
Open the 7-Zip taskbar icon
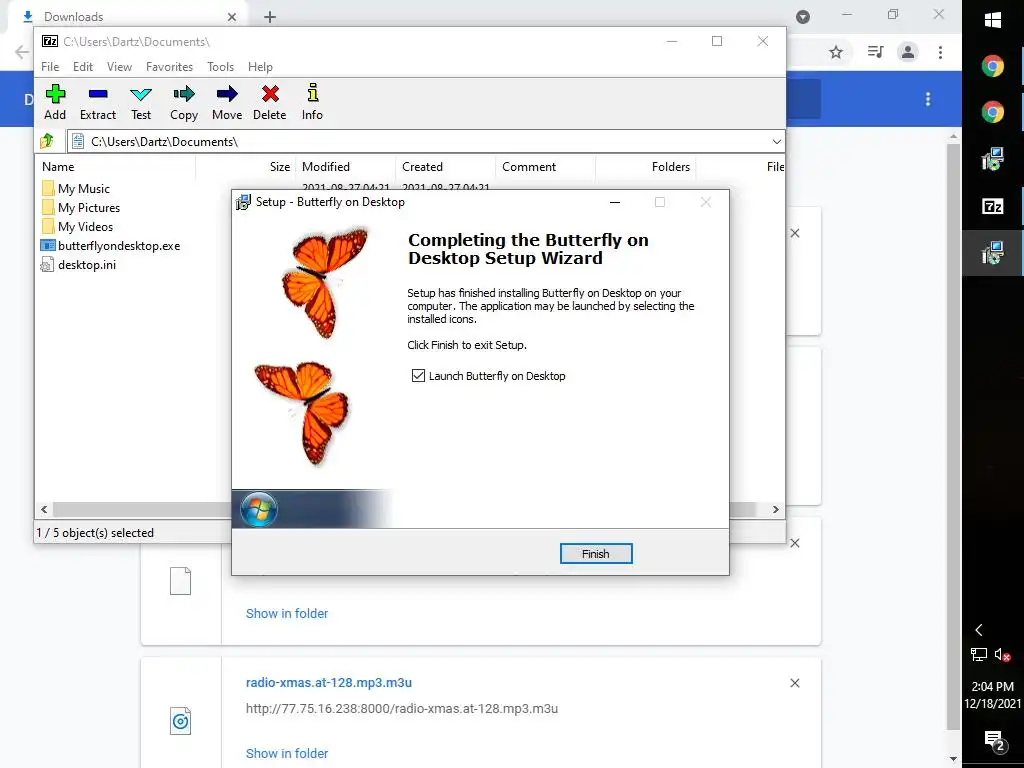pos(993,206)
